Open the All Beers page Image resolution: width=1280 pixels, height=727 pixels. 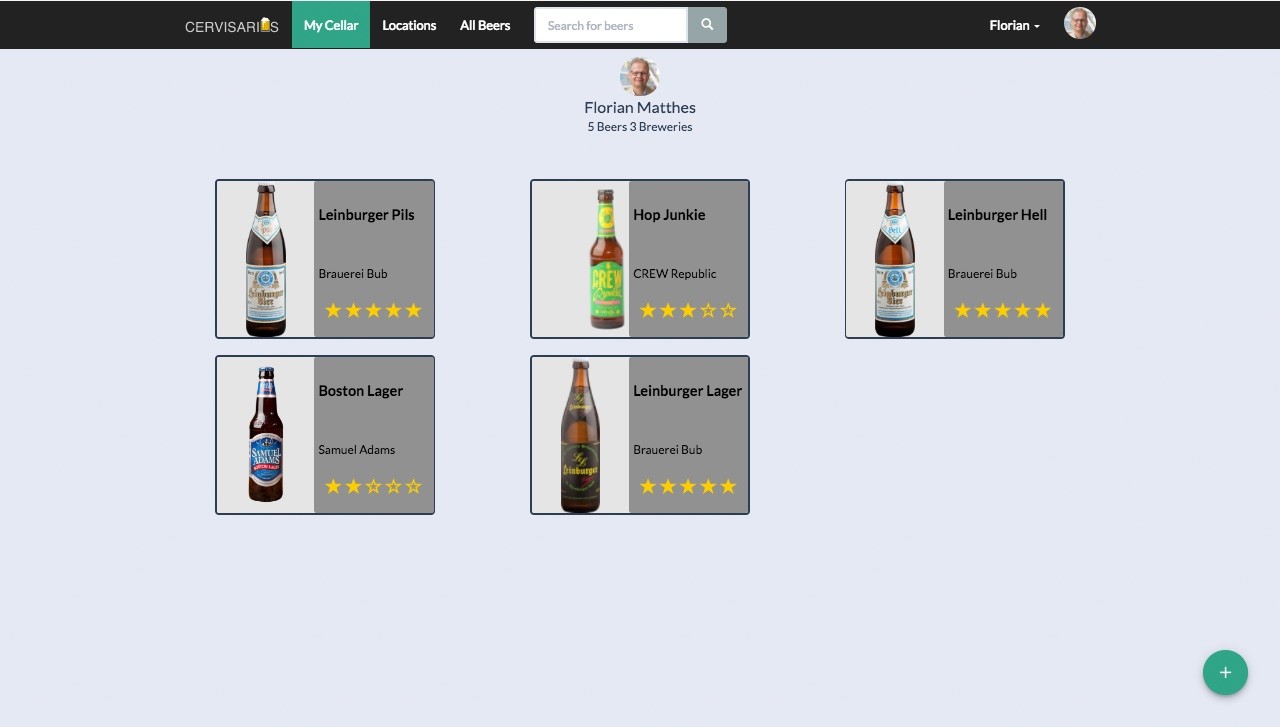(485, 25)
